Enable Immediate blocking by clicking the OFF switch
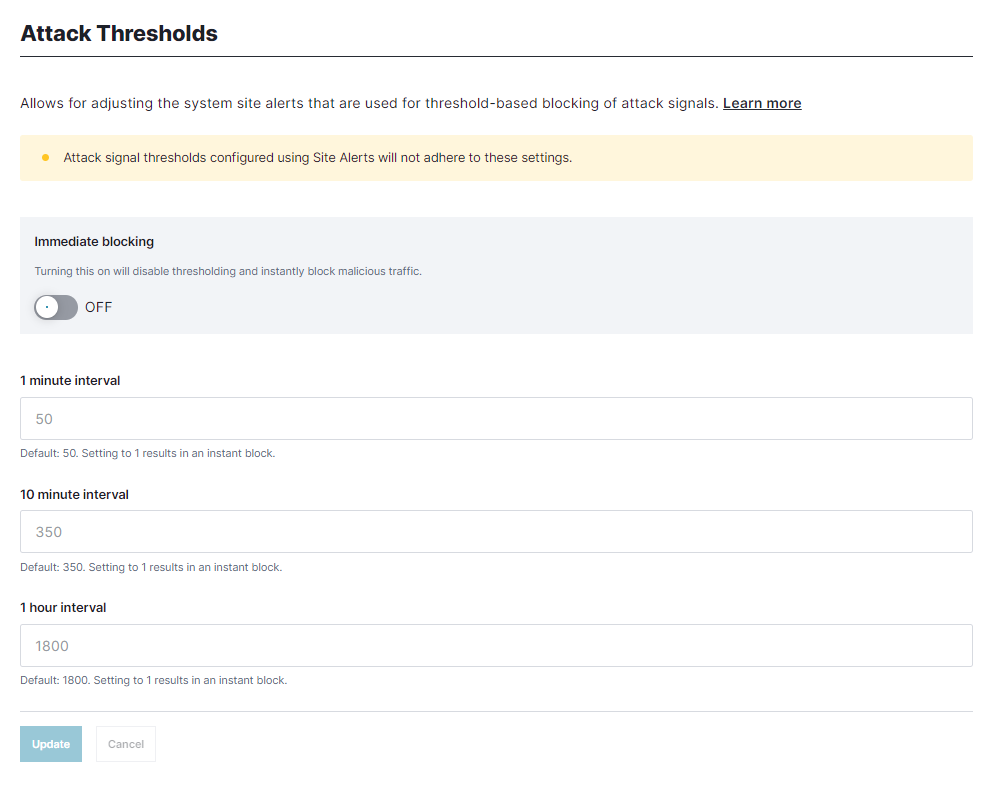This screenshot has width=1004, height=792. tap(55, 307)
